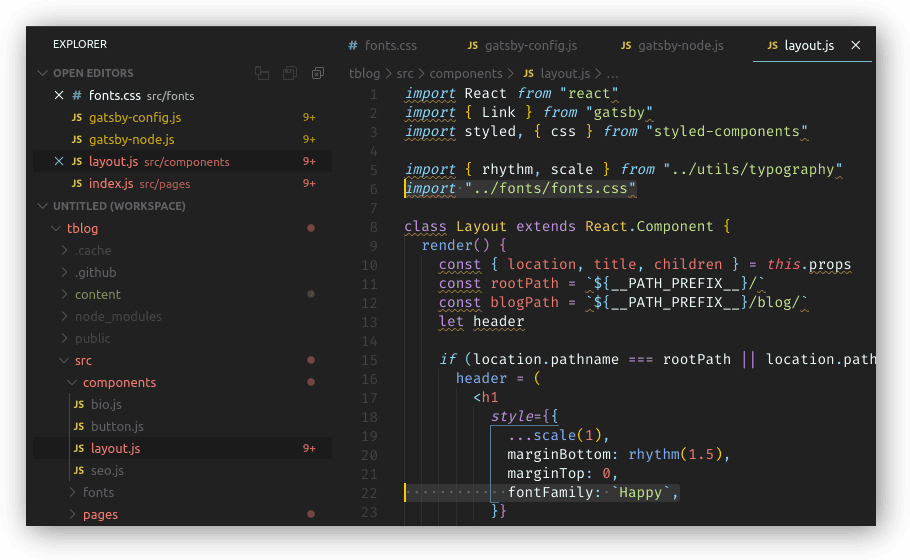Close fonts.css from the Open Editors list

coord(58,96)
